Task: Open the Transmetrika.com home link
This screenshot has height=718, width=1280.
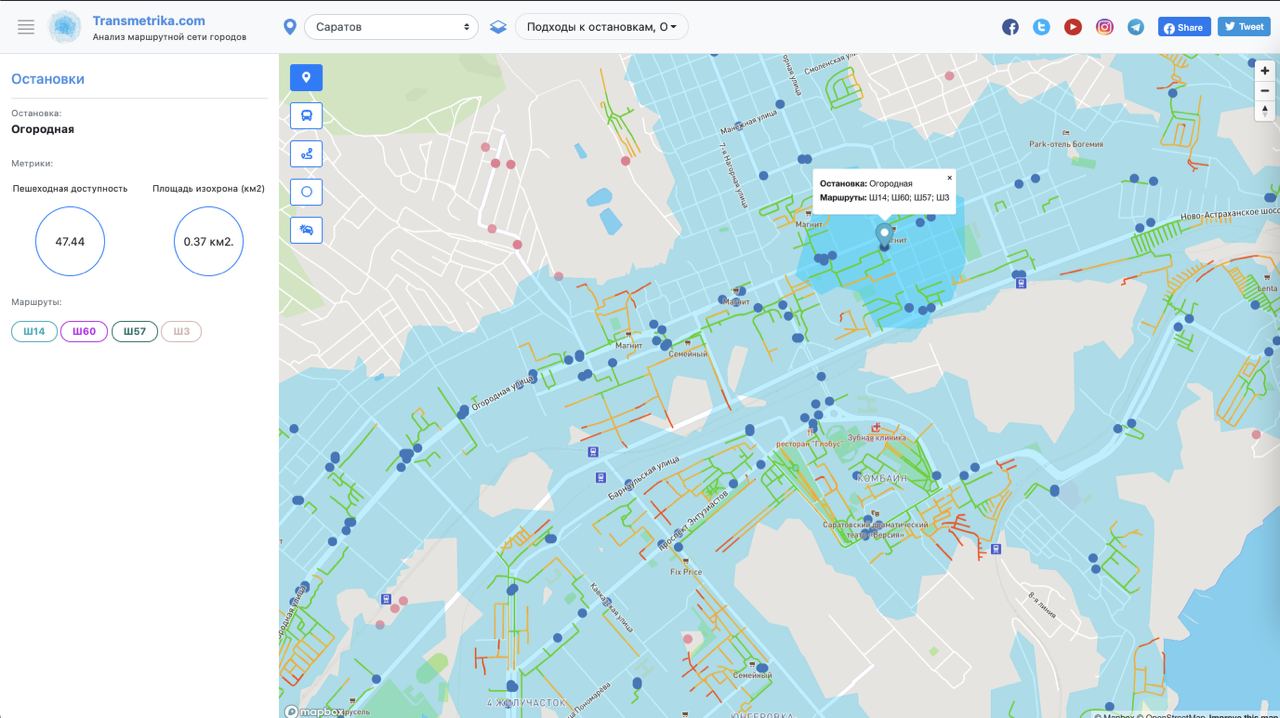Action: 149,20
